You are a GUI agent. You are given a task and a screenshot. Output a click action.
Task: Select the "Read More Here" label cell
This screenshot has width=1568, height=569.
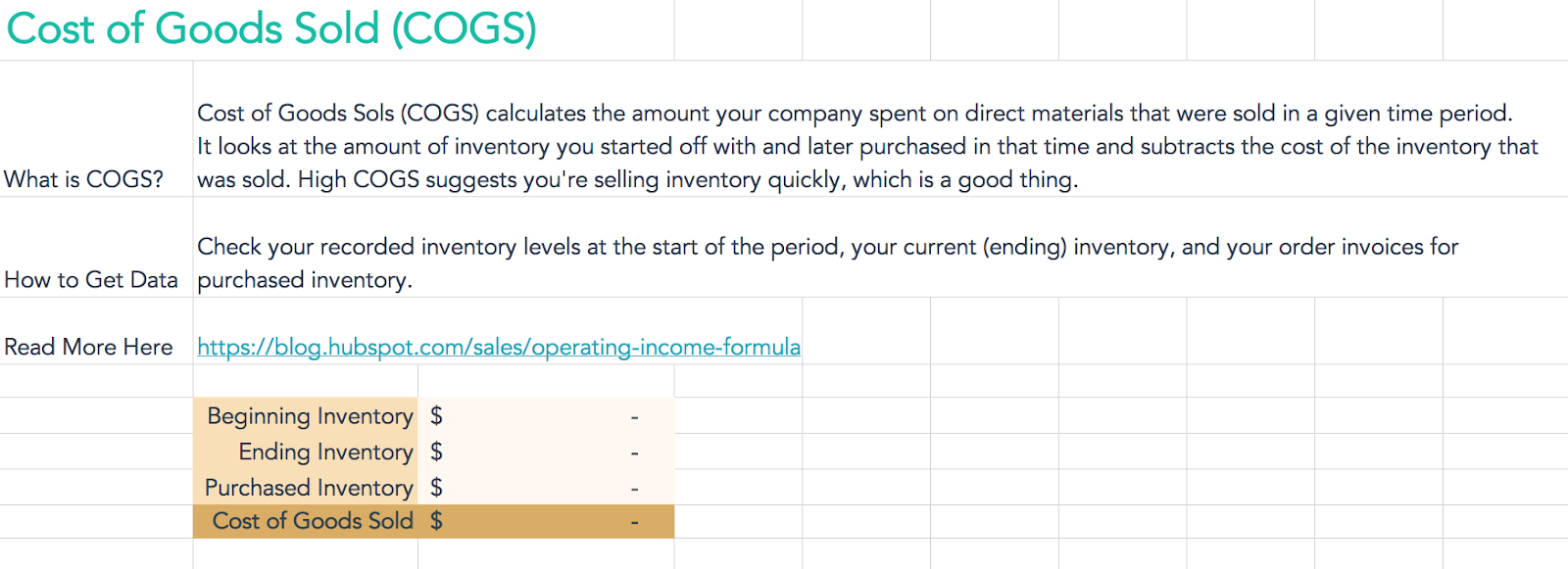coord(88,348)
